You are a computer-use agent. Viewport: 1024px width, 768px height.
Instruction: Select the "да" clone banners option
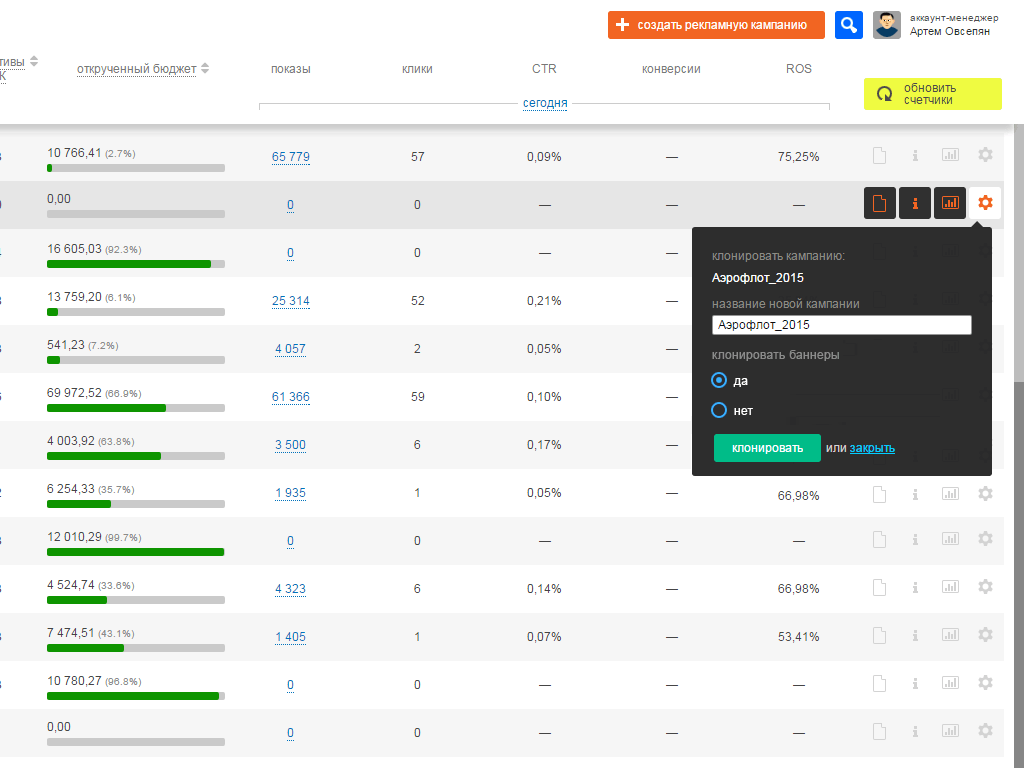718,380
